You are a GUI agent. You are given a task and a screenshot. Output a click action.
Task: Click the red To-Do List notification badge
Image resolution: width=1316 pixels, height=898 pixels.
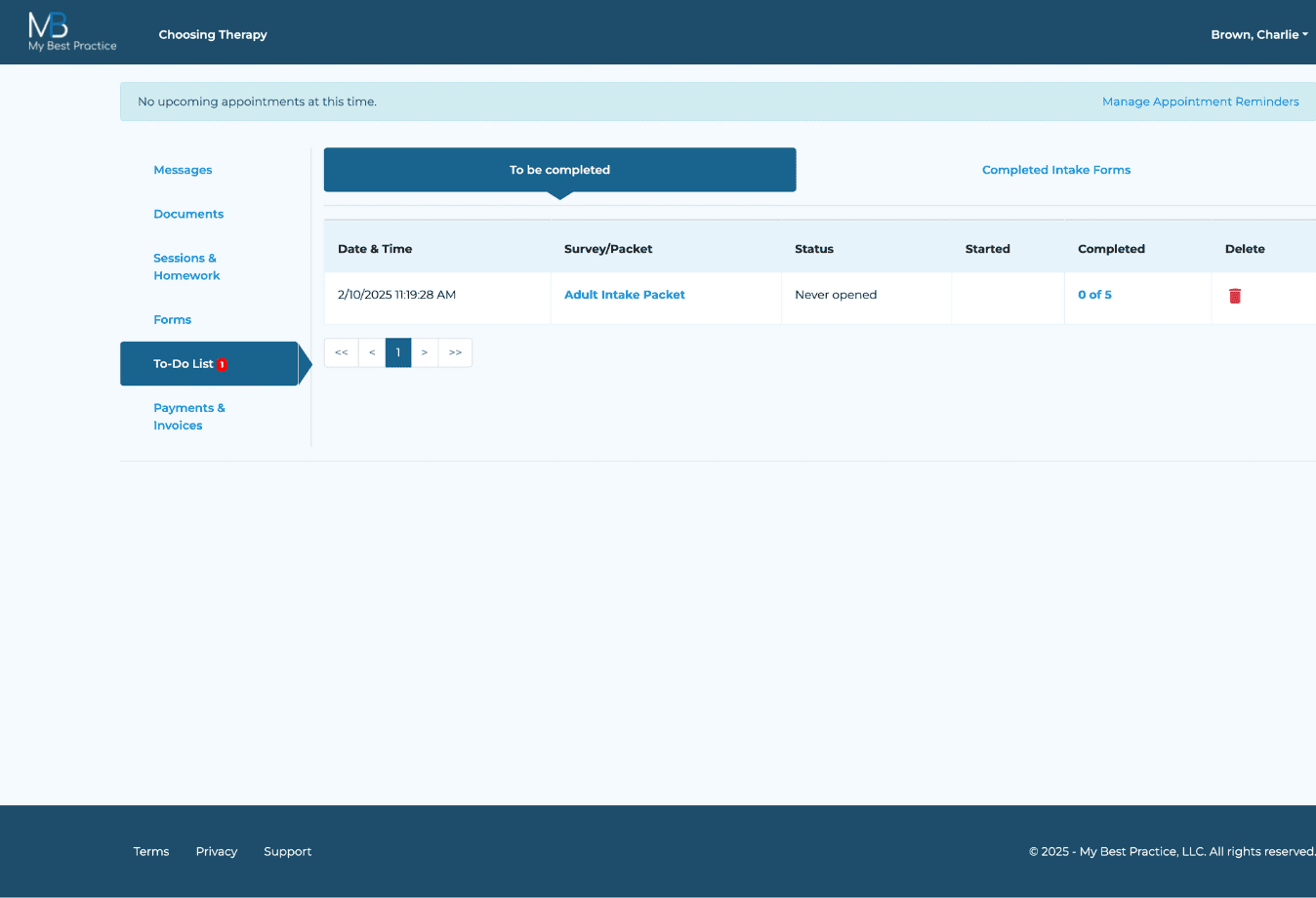(222, 365)
